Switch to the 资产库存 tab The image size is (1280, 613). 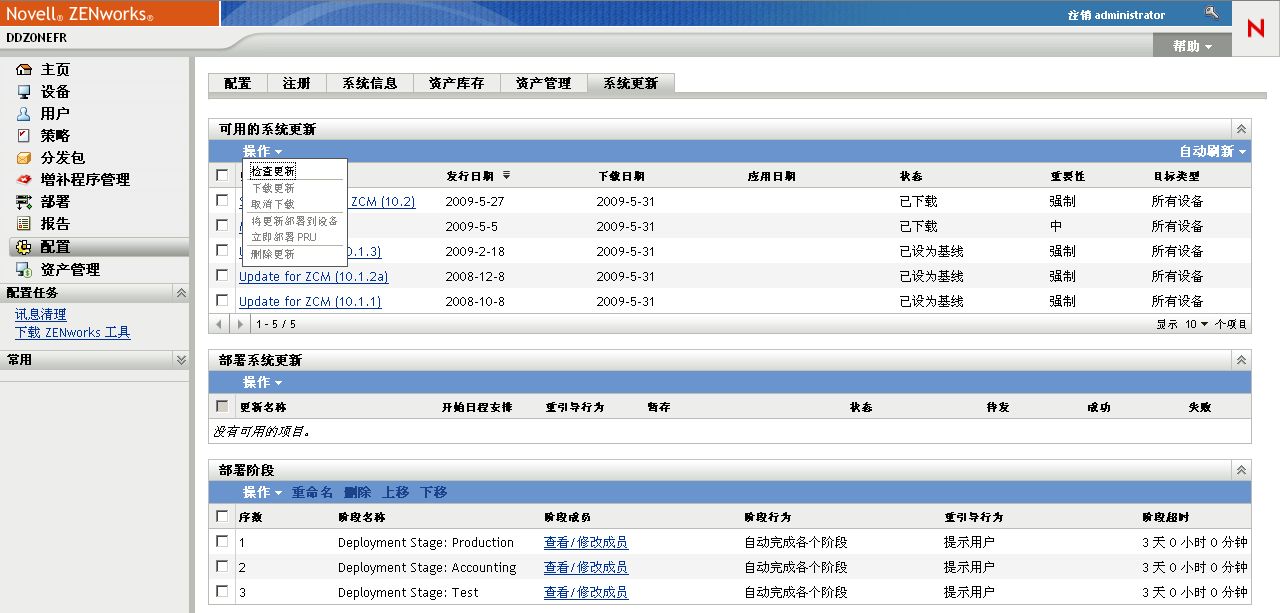(x=457, y=84)
